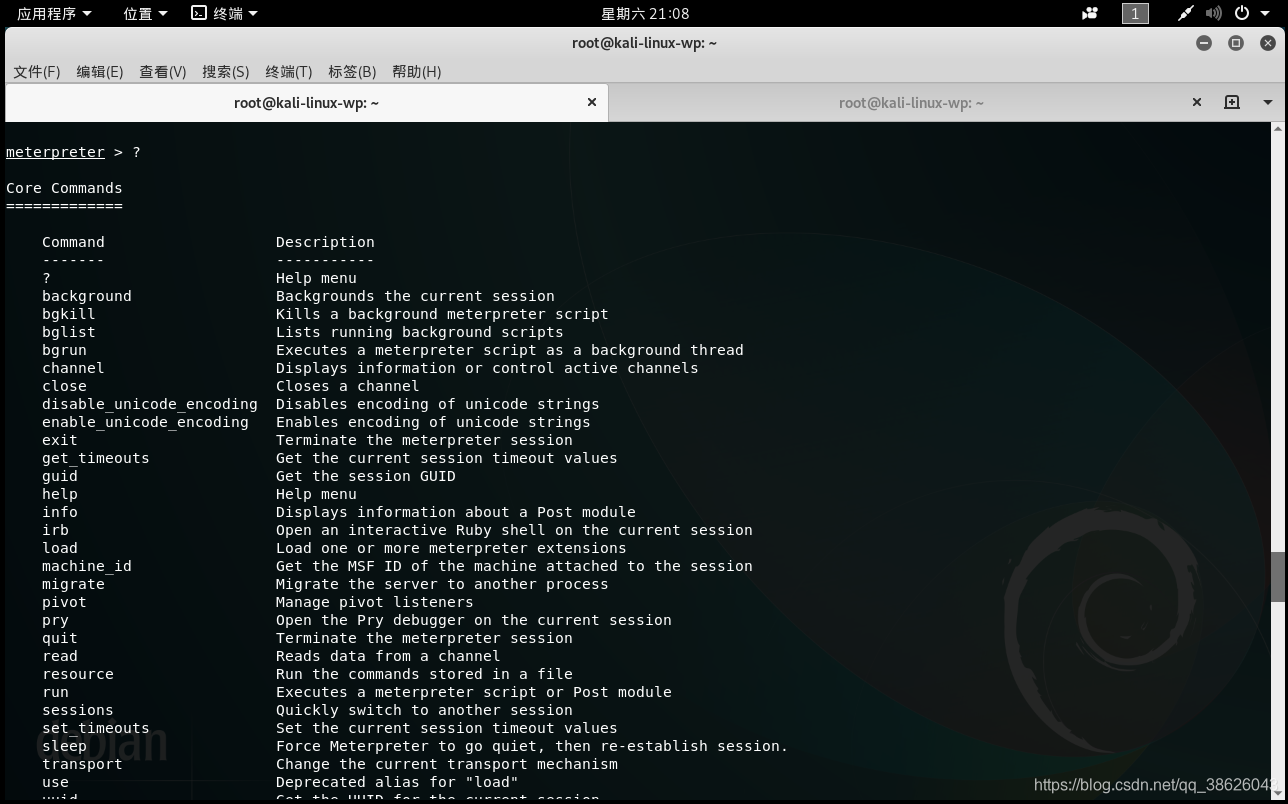Click the 'pry' command text
Viewport: 1288px width, 804px height.
coord(55,620)
